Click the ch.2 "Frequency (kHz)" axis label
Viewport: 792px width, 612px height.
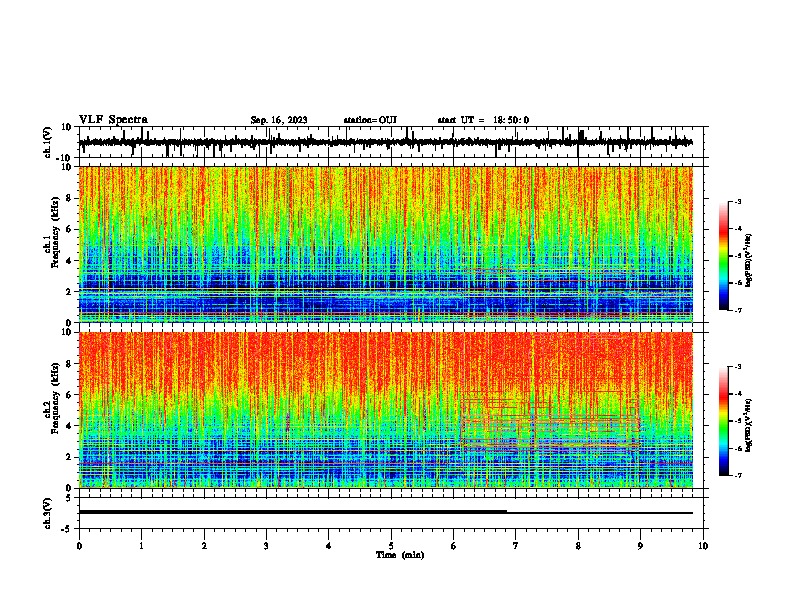(55, 399)
